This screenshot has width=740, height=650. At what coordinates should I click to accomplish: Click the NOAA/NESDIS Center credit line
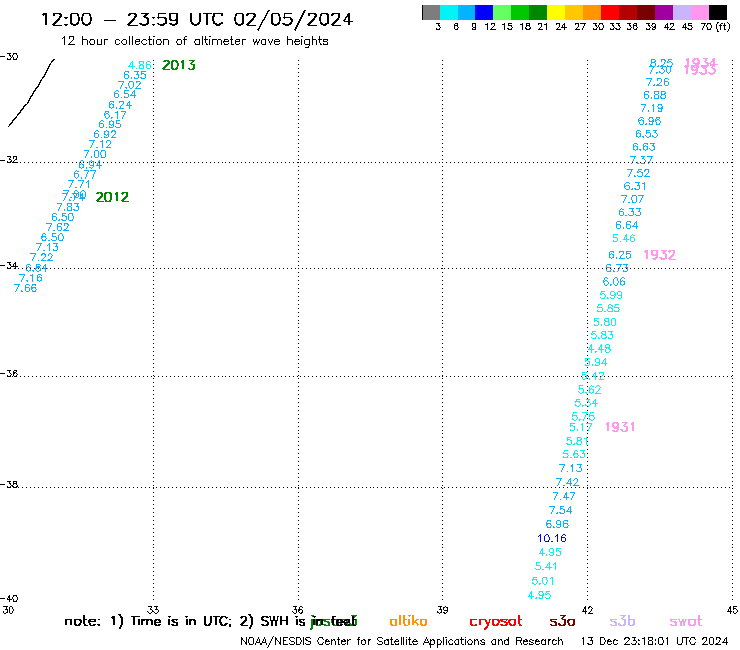click(402, 642)
